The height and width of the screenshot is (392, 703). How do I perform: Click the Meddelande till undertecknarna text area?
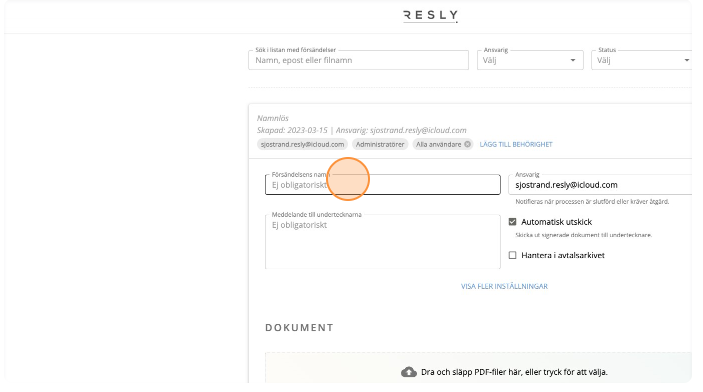(382, 242)
